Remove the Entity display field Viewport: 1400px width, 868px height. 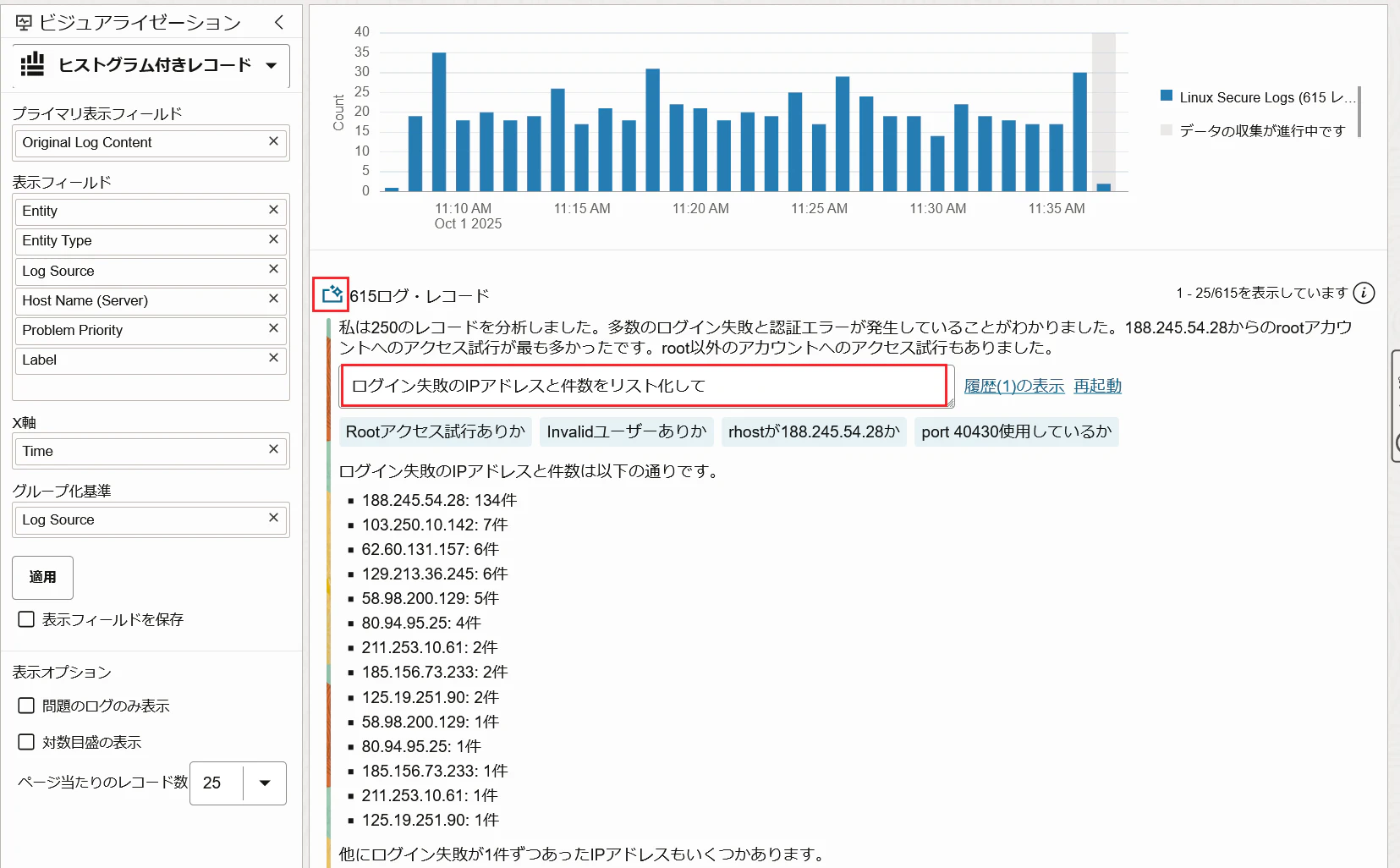coord(273,209)
